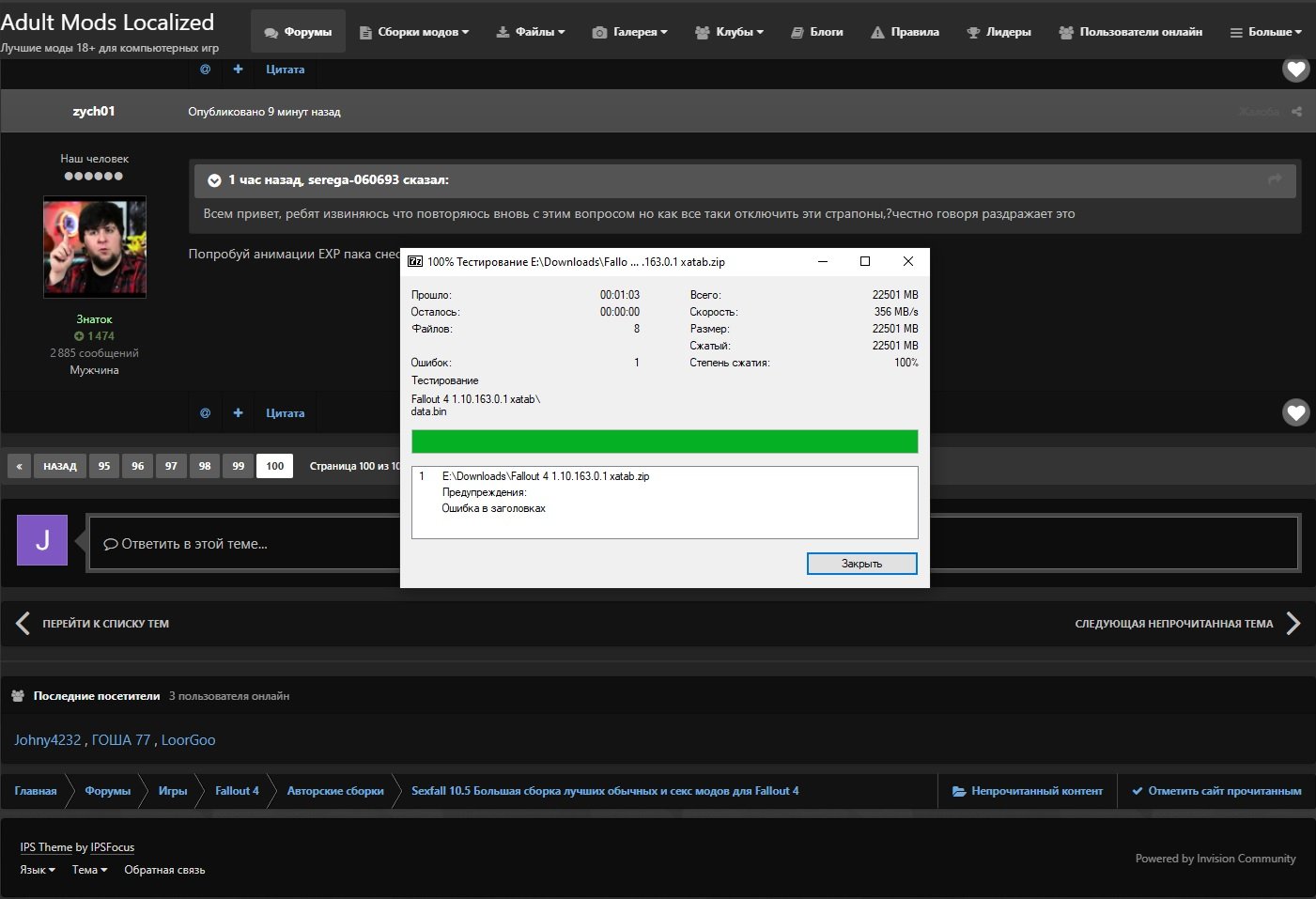Click the quote reply arrow icon
This screenshot has height=899, width=1316.
point(1275,179)
